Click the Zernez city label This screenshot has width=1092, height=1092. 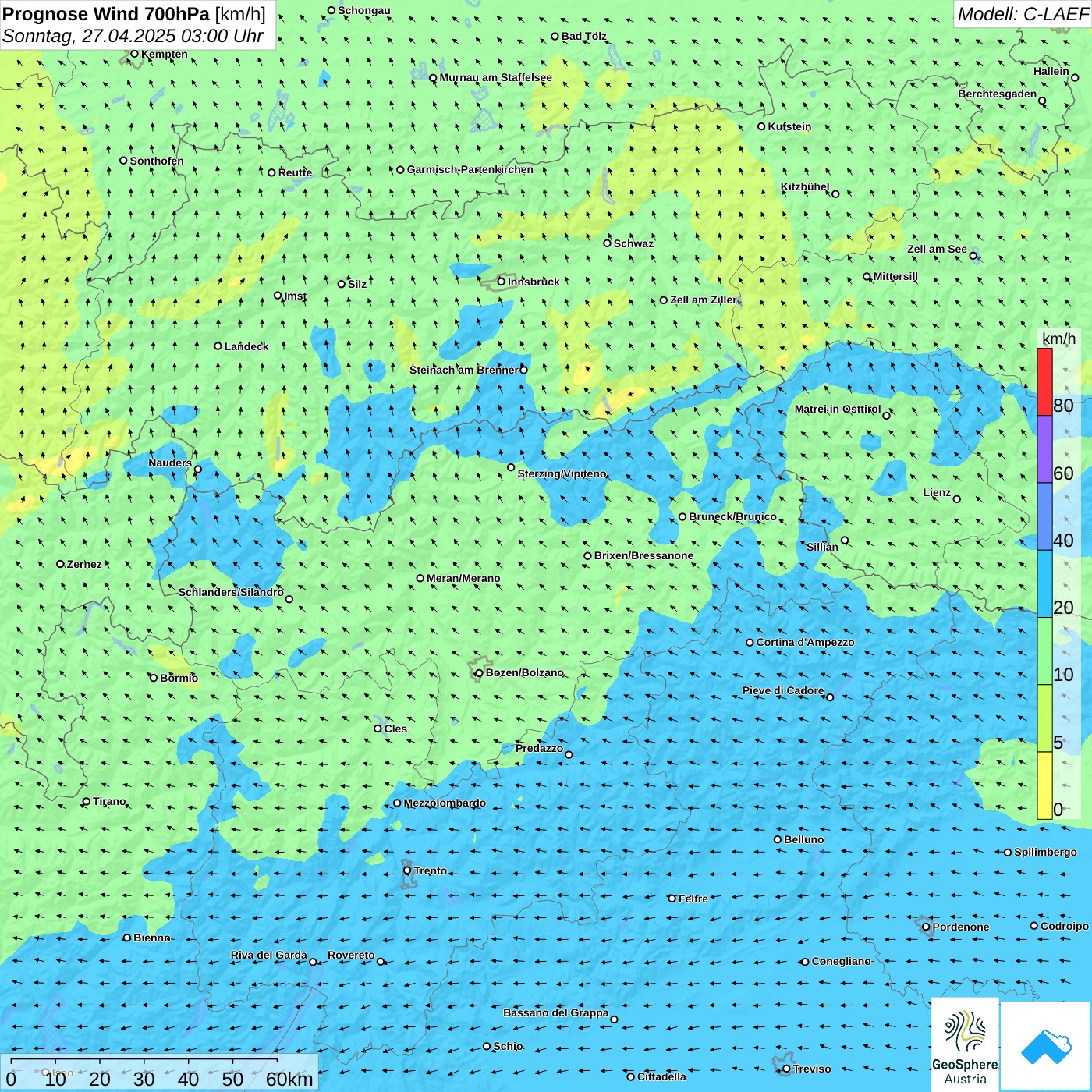click(x=84, y=564)
